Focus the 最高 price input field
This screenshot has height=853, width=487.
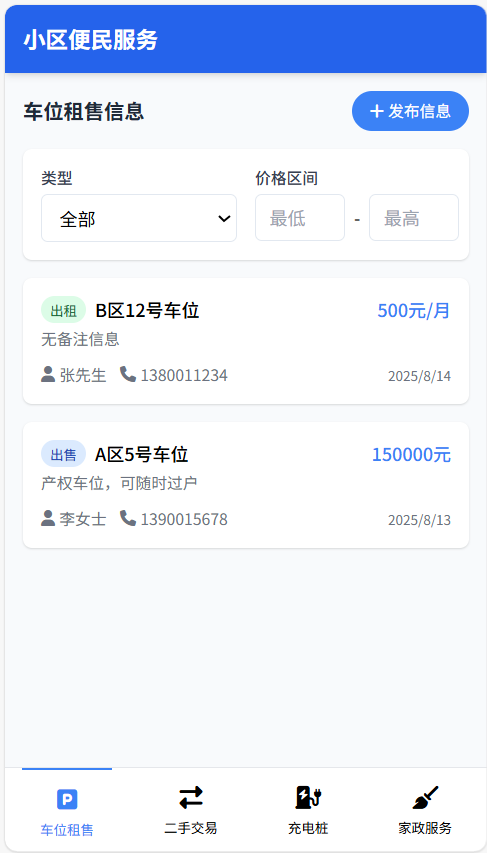[x=414, y=218]
